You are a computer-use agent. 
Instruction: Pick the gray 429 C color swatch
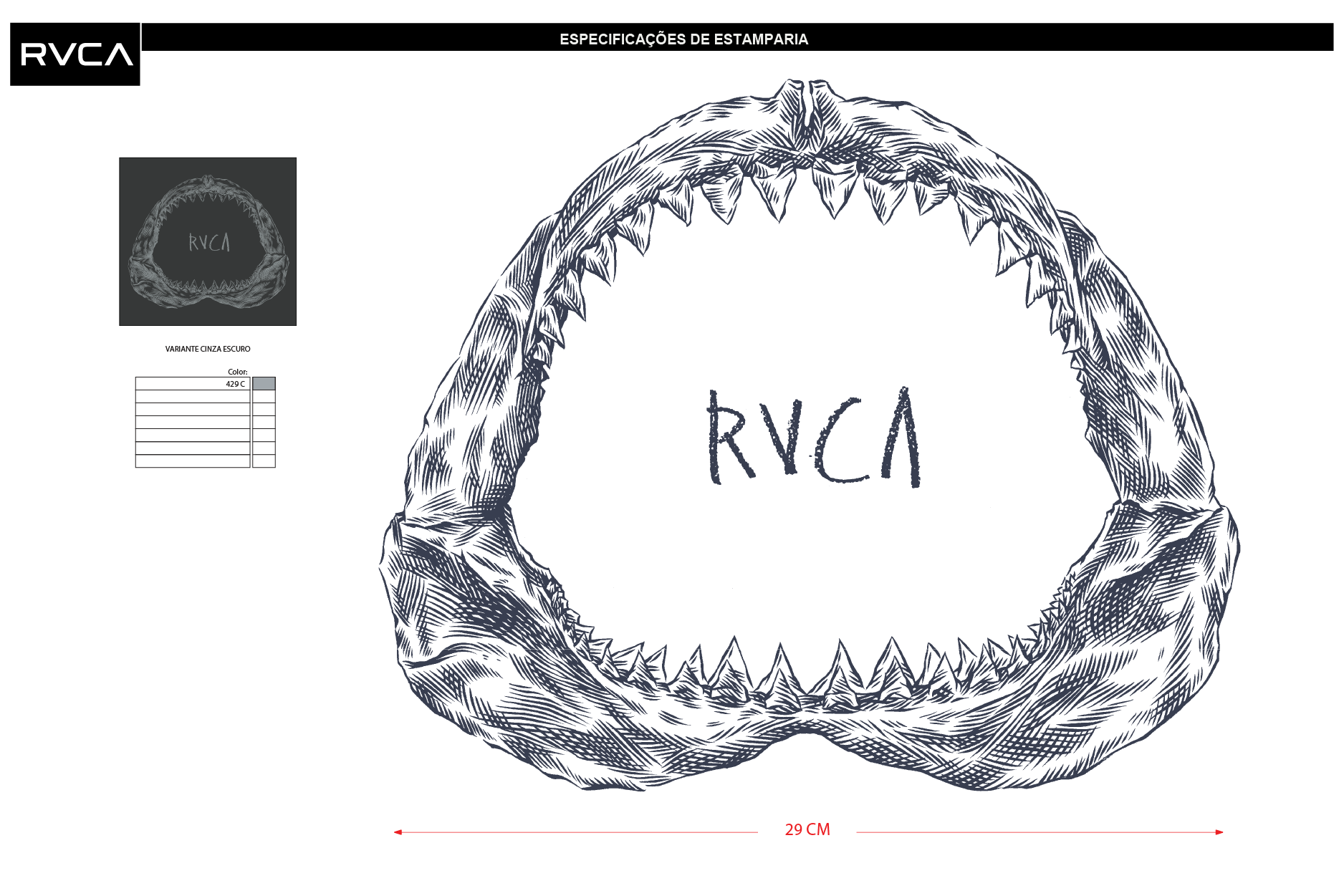[264, 384]
